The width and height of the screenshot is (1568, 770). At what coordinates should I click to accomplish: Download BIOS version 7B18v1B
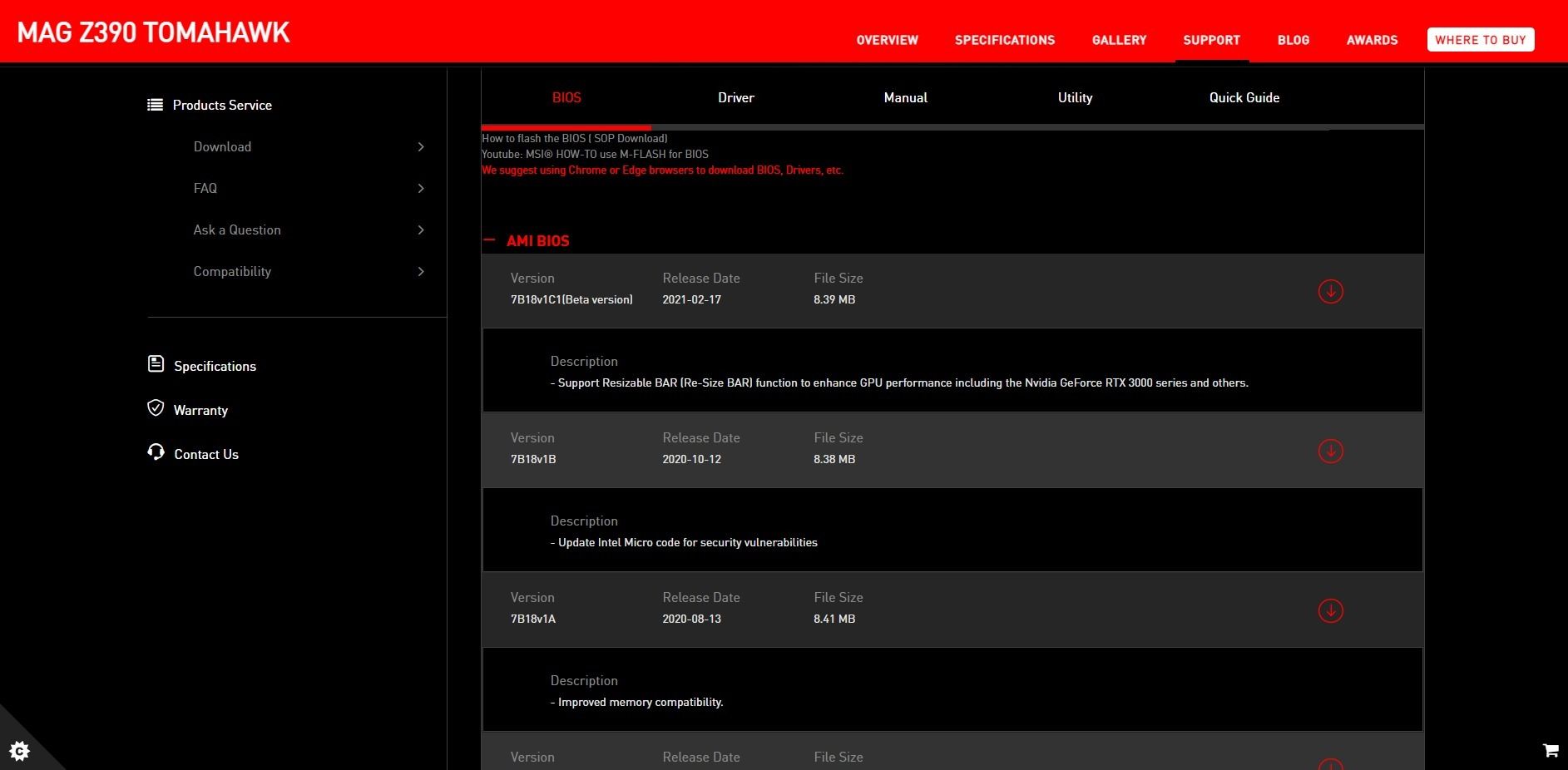[1330, 452]
